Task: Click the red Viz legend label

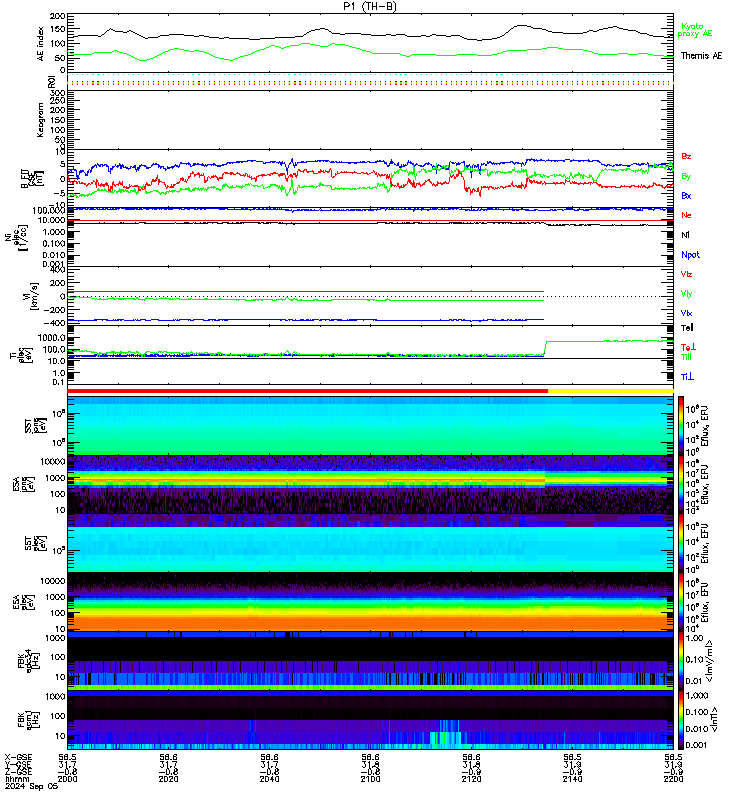Action: [686, 274]
